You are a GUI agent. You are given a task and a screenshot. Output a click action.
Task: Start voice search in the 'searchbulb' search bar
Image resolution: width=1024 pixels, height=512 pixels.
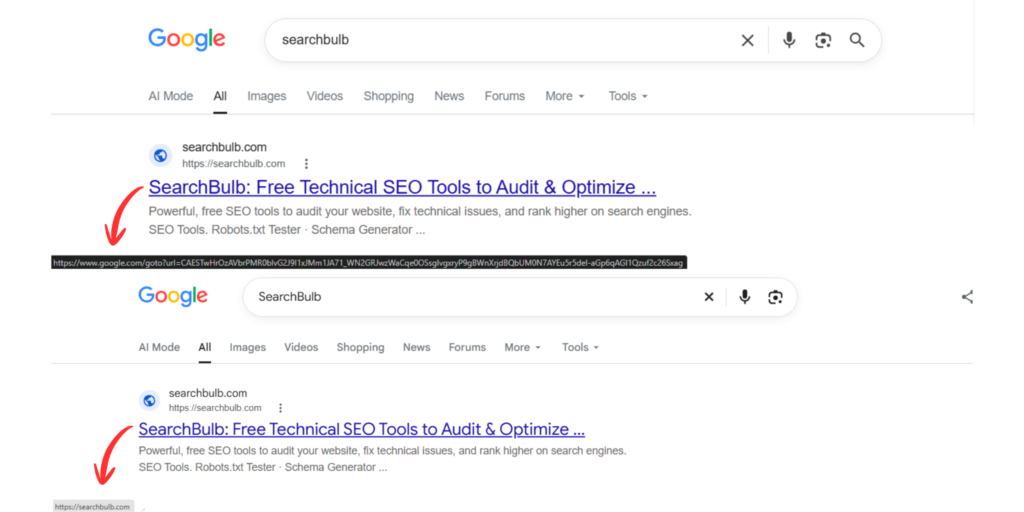789,40
